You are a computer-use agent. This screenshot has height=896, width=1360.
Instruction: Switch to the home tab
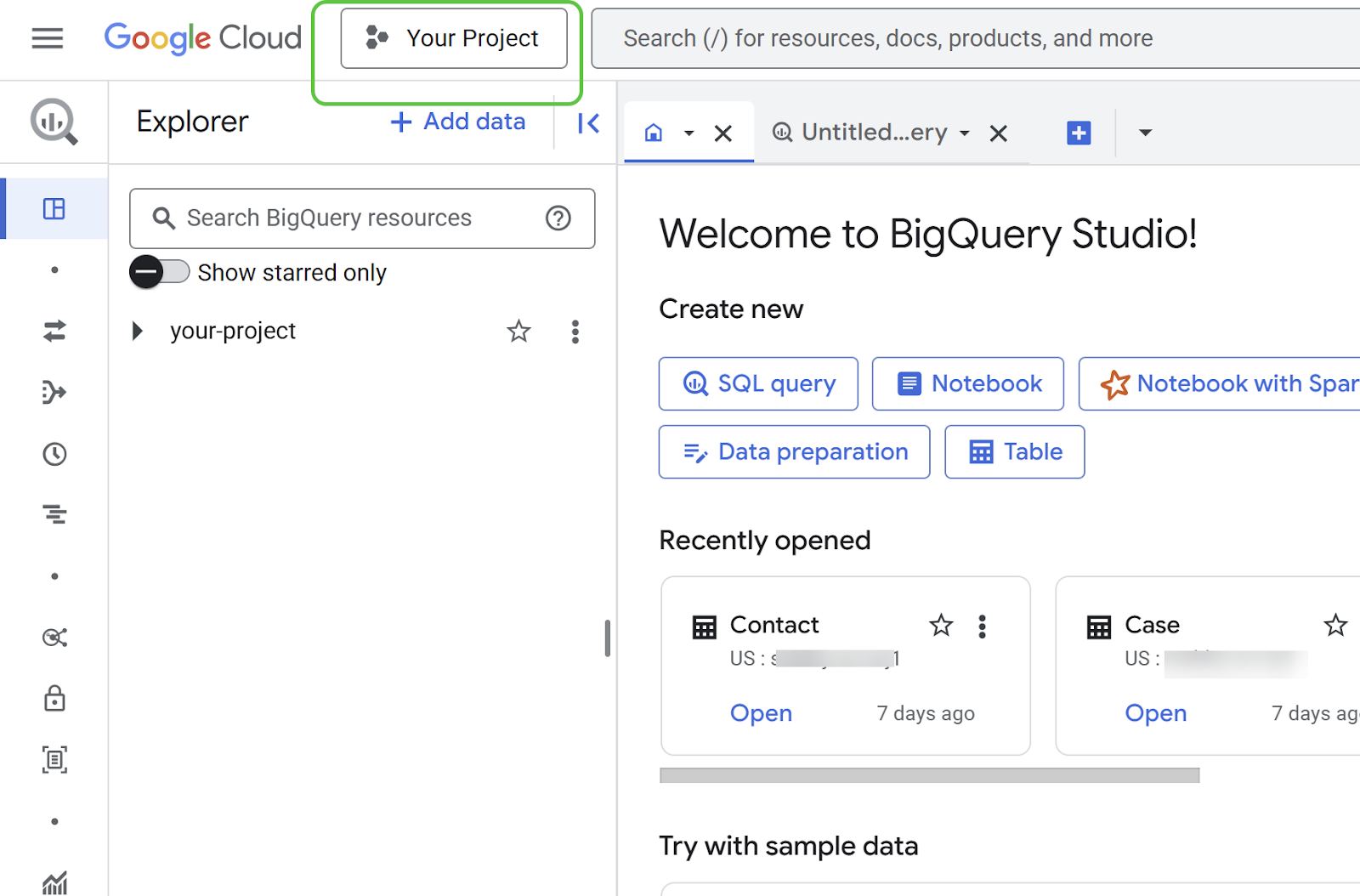tap(654, 133)
